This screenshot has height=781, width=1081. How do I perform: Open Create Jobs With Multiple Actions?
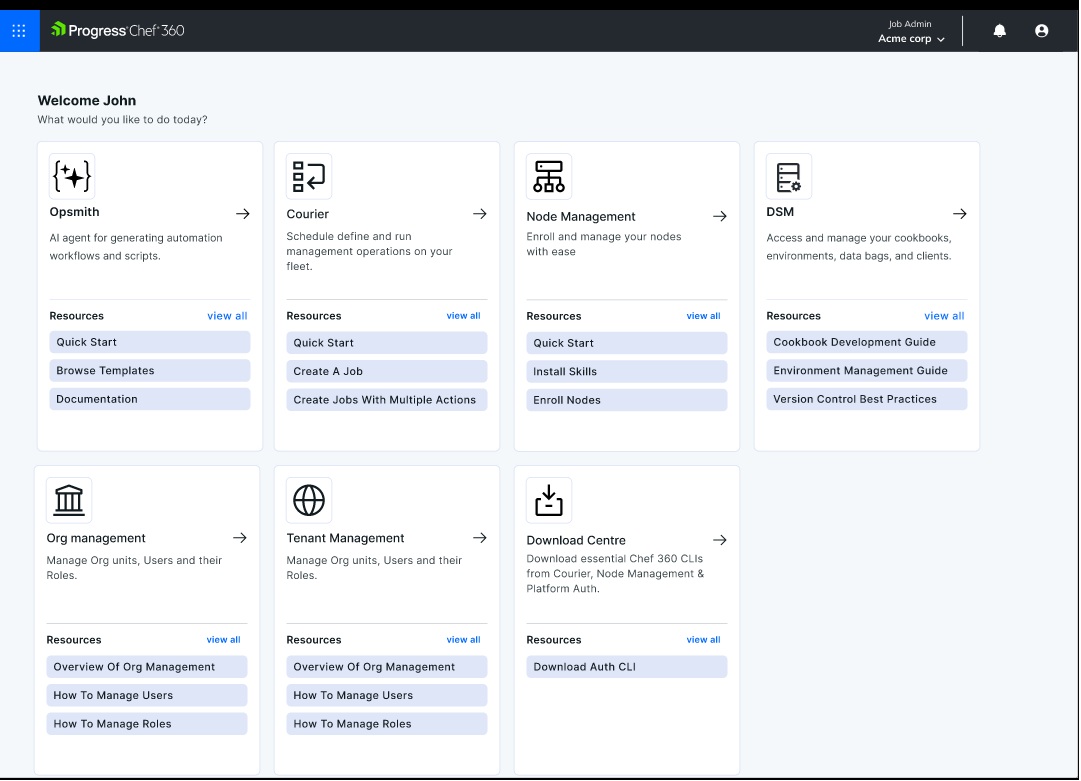[x=387, y=400]
